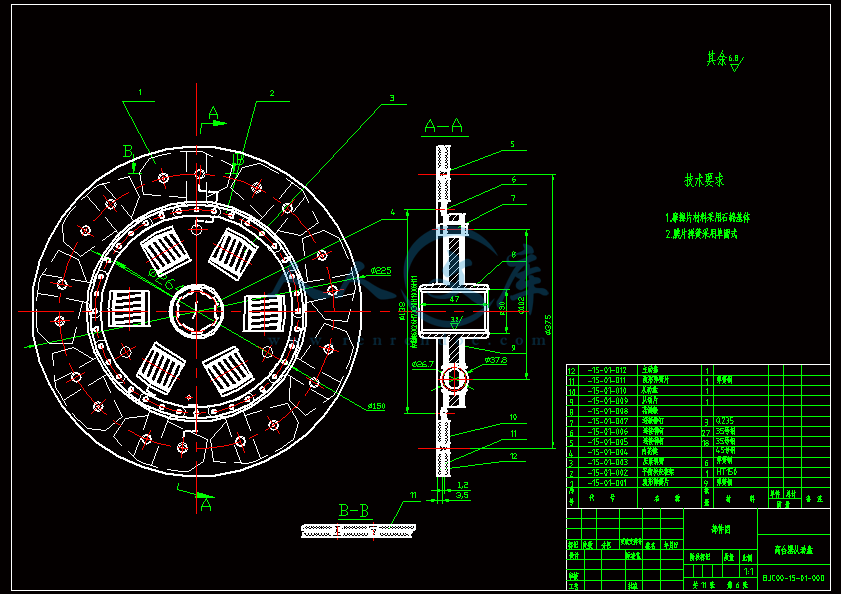
Task: Click the bottom A section arrow label
Action: pos(206,505)
